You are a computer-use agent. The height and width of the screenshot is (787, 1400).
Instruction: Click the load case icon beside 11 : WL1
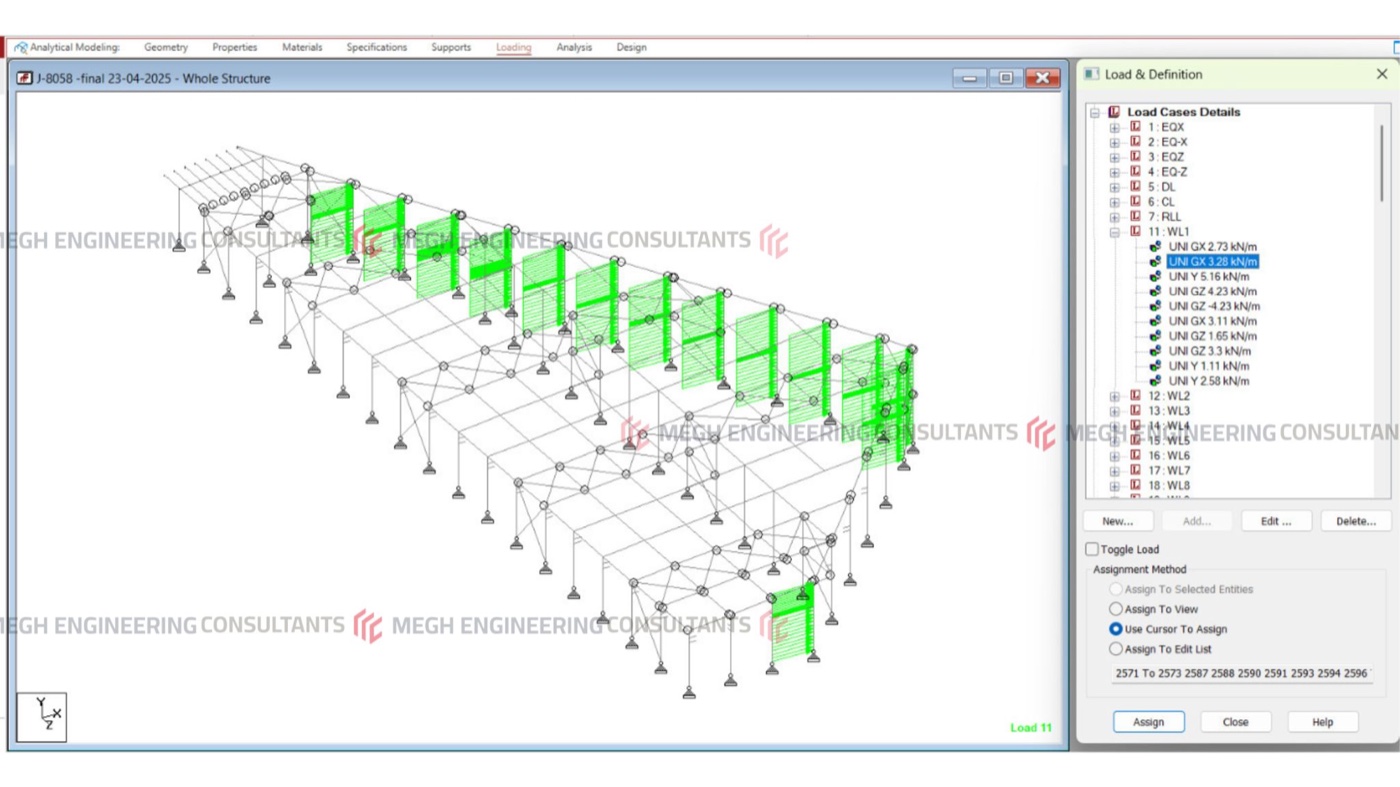tap(1135, 232)
